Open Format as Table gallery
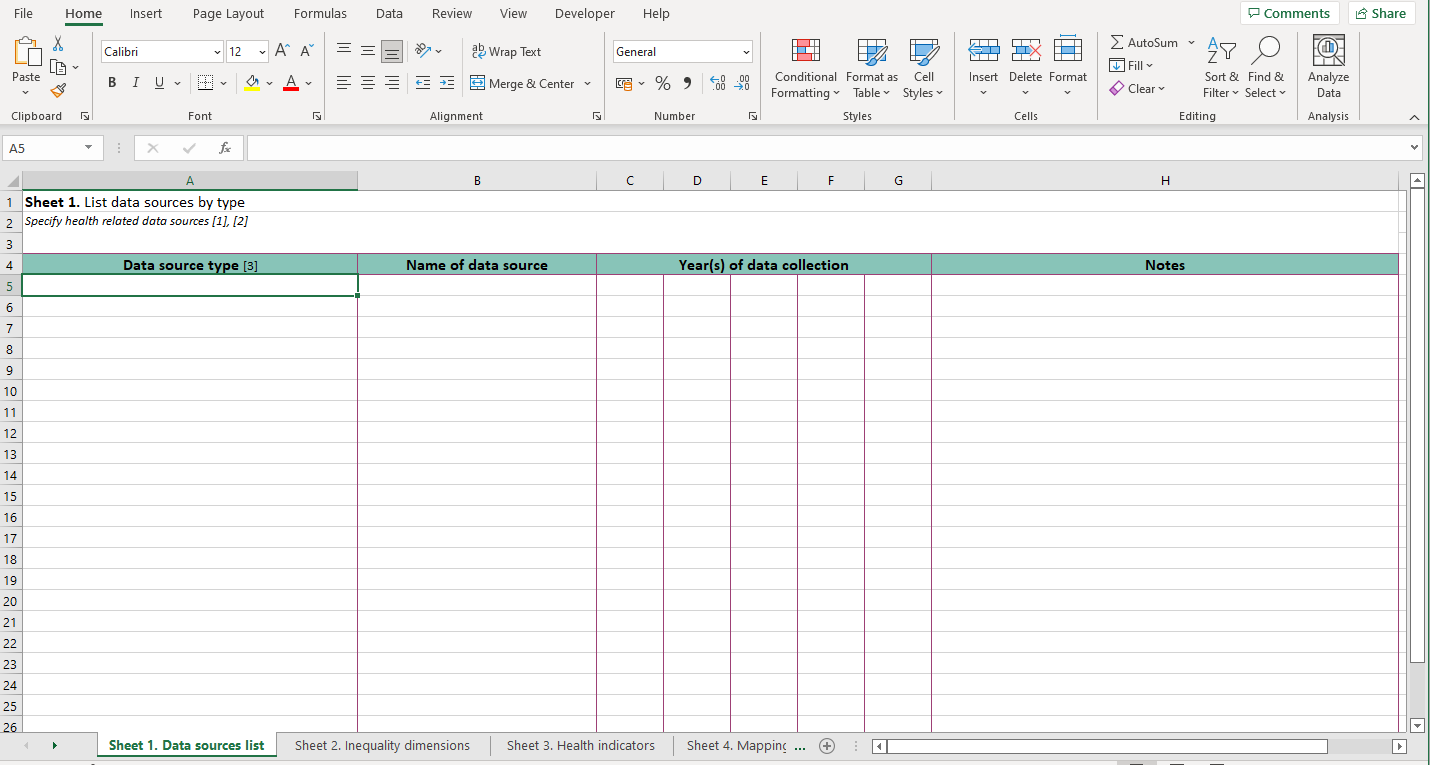Screen dimensions: 1430x765 tap(872, 68)
